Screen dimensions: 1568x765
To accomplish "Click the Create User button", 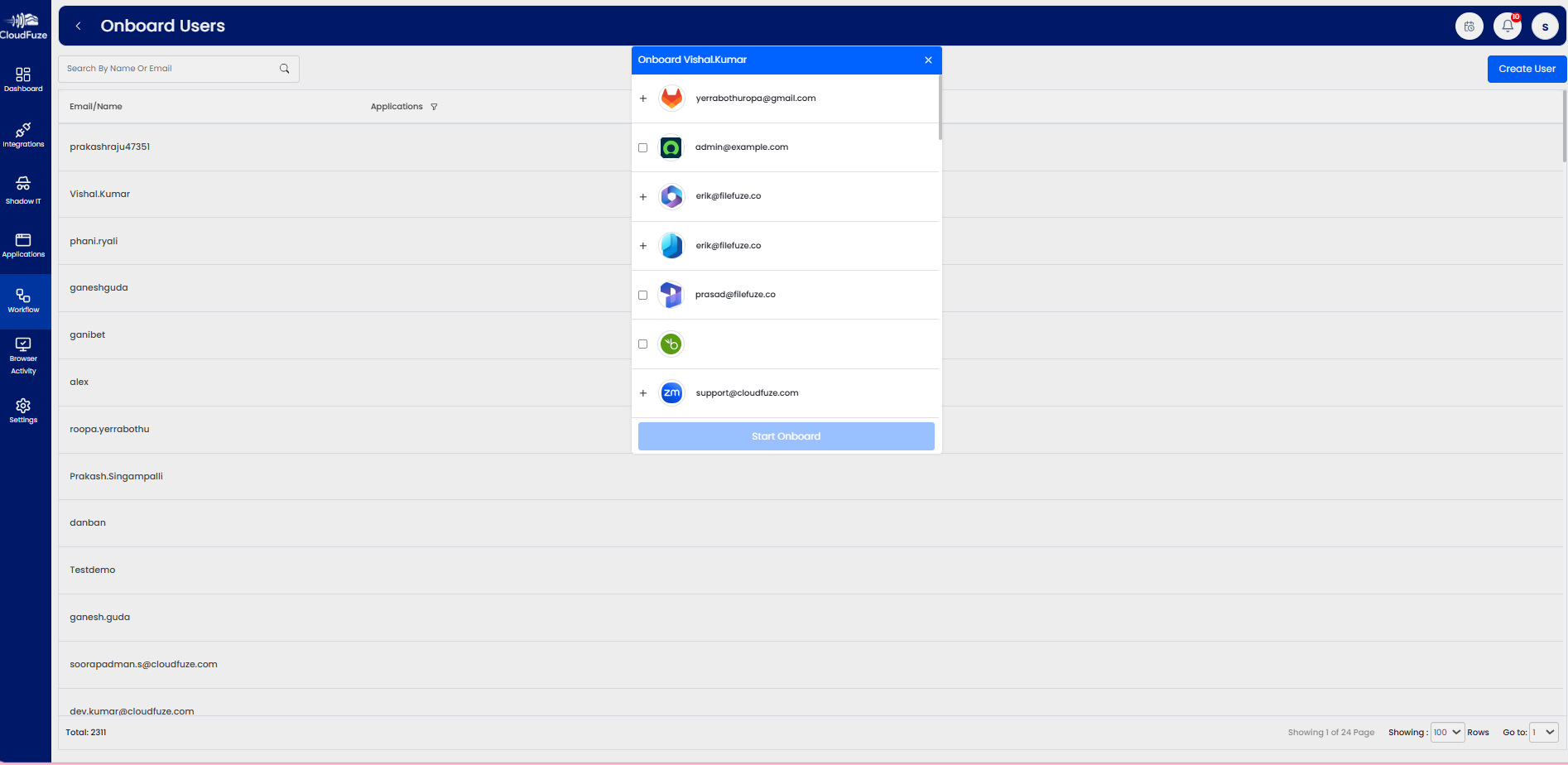I will tap(1527, 69).
